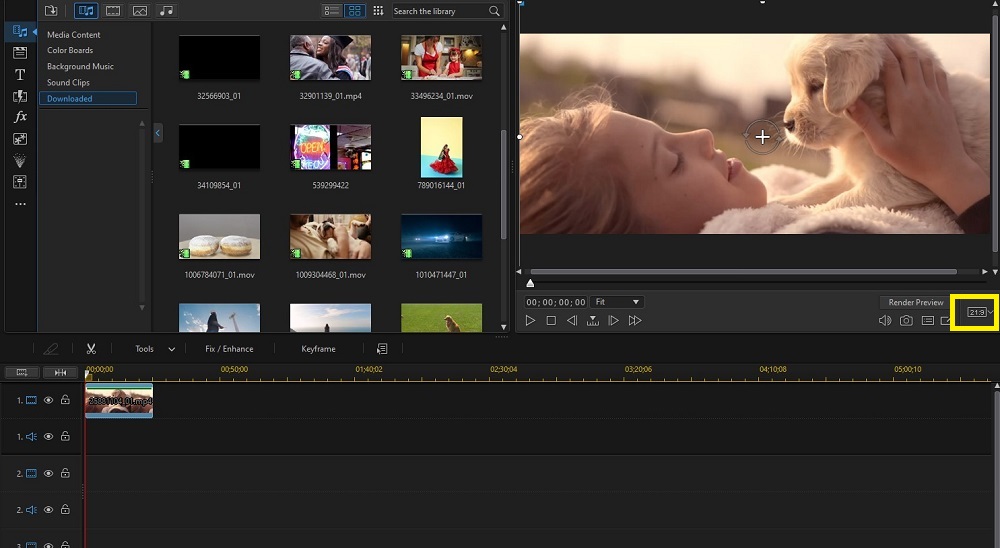Click the 34109854_01 file name
This screenshot has width=1000, height=548.
click(x=219, y=186)
